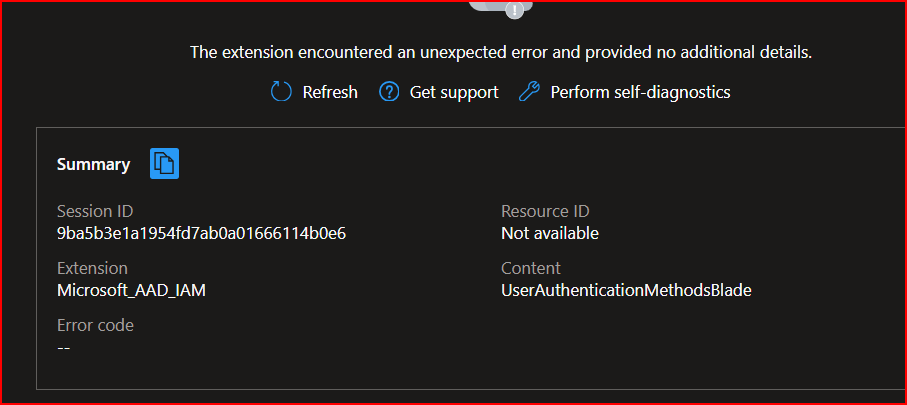Image resolution: width=907 pixels, height=405 pixels.
Task: Click the Content field label
Action: click(x=530, y=268)
